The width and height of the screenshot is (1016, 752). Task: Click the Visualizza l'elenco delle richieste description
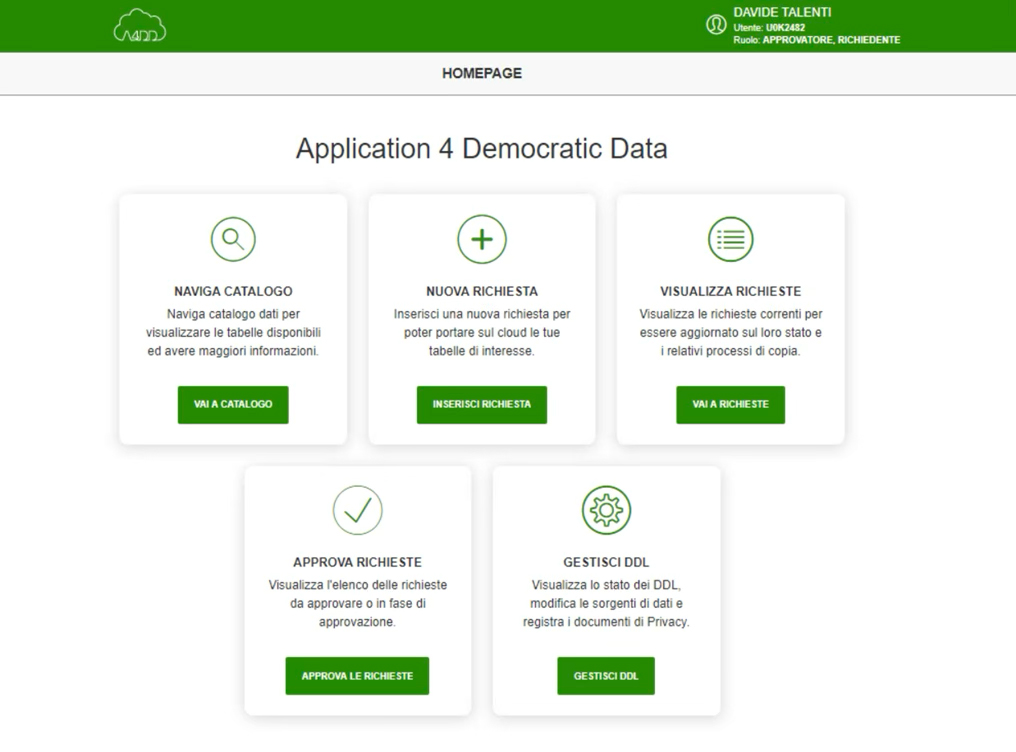click(357, 603)
